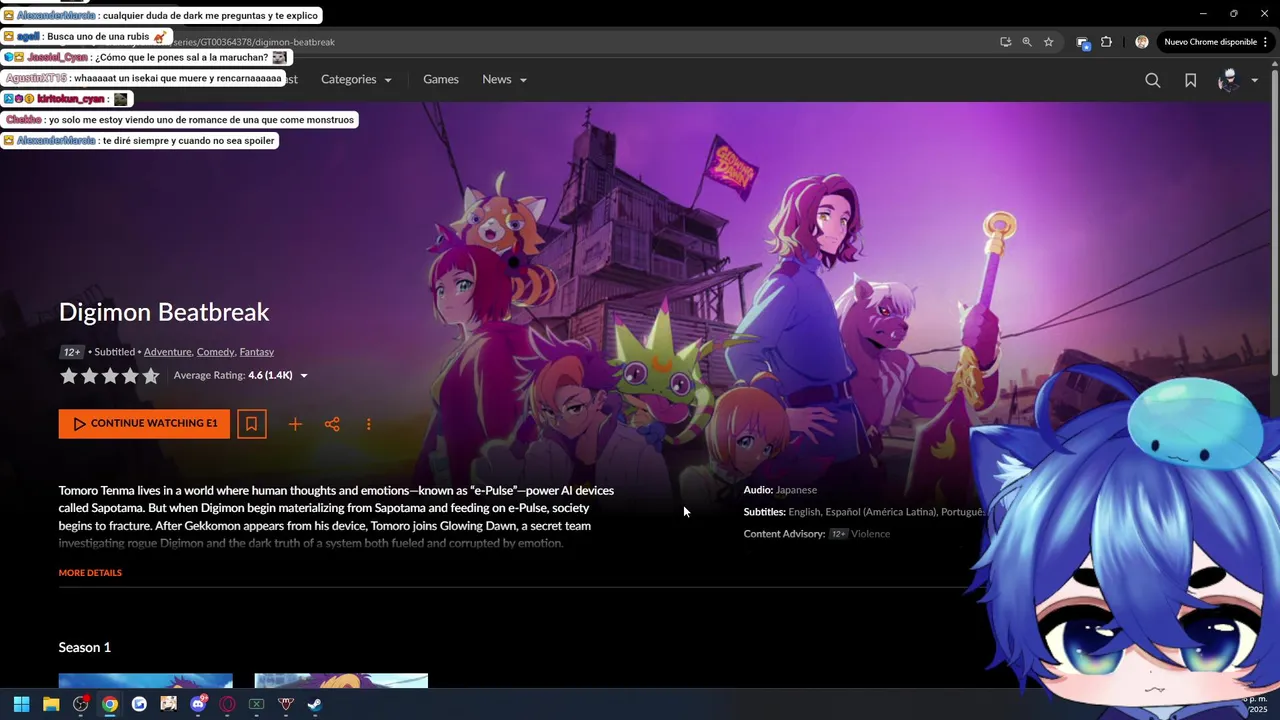The image size is (1280, 720).
Task: Click the Japanese audio label
Action: pyautogui.click(x=796, y=490)
